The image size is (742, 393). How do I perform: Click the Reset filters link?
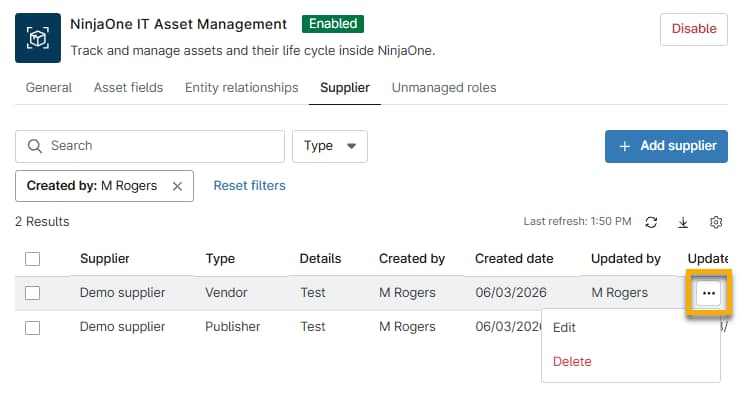click(x=249, y=186)
